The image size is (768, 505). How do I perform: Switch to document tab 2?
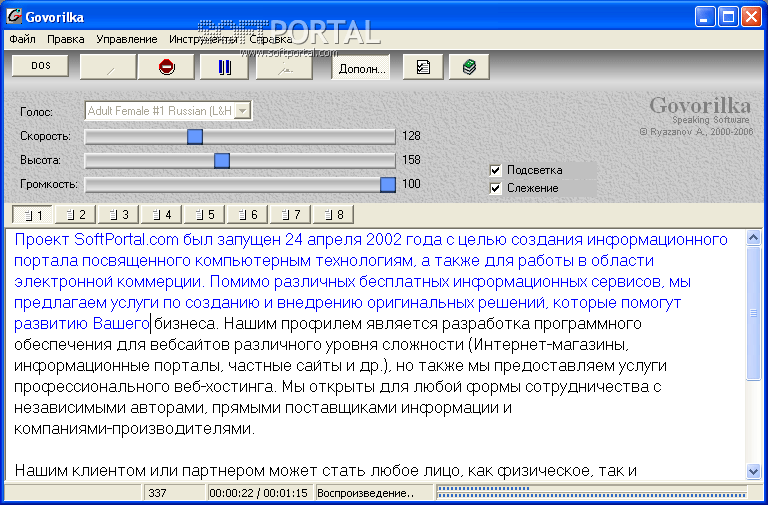[x=75, y=215]
